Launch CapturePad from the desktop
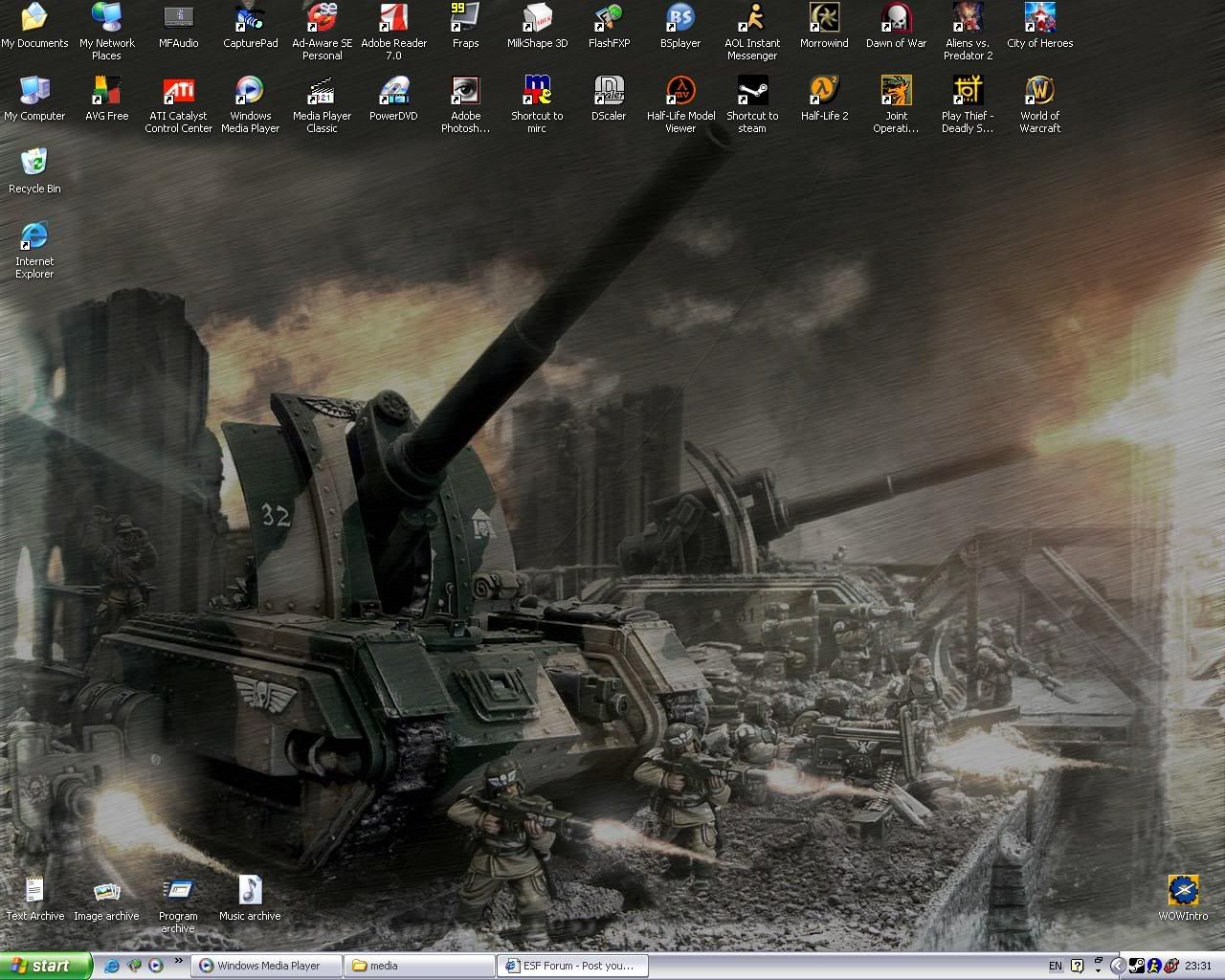Screen dimensions: 1225x980 point(250,26)
